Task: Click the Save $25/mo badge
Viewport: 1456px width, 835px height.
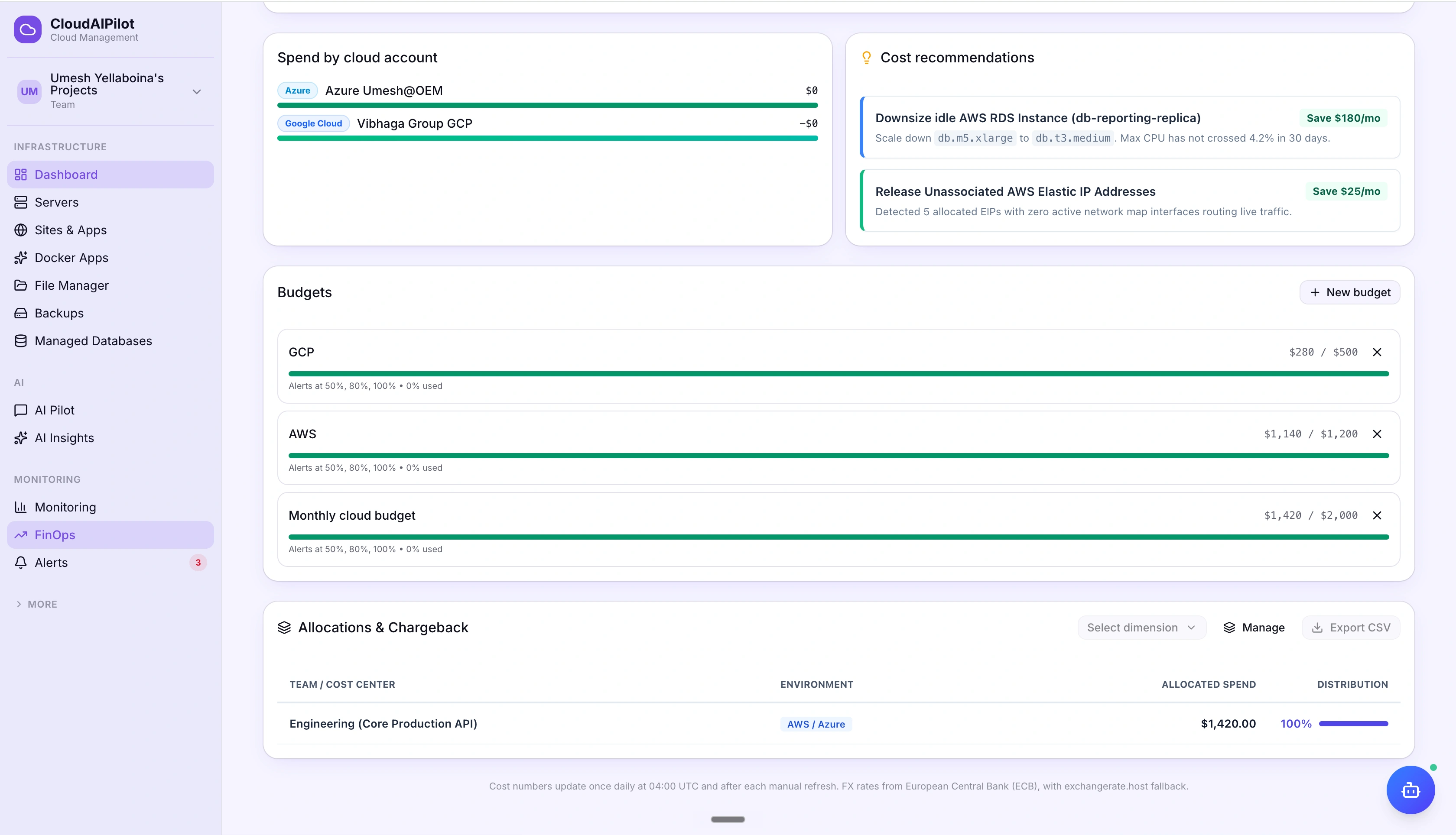Action: coord(1346,191)
